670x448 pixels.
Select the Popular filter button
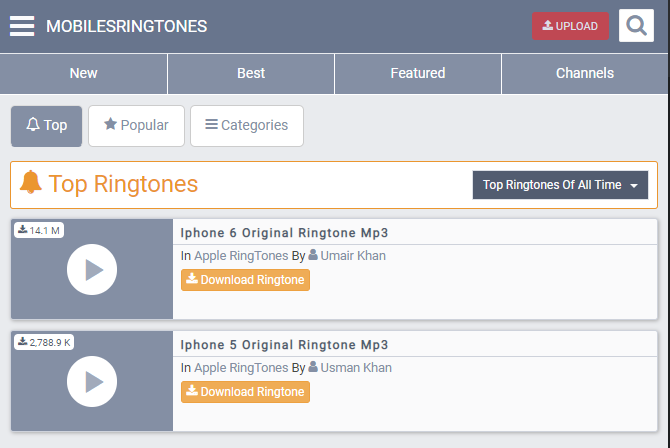(x=136, y=126)
